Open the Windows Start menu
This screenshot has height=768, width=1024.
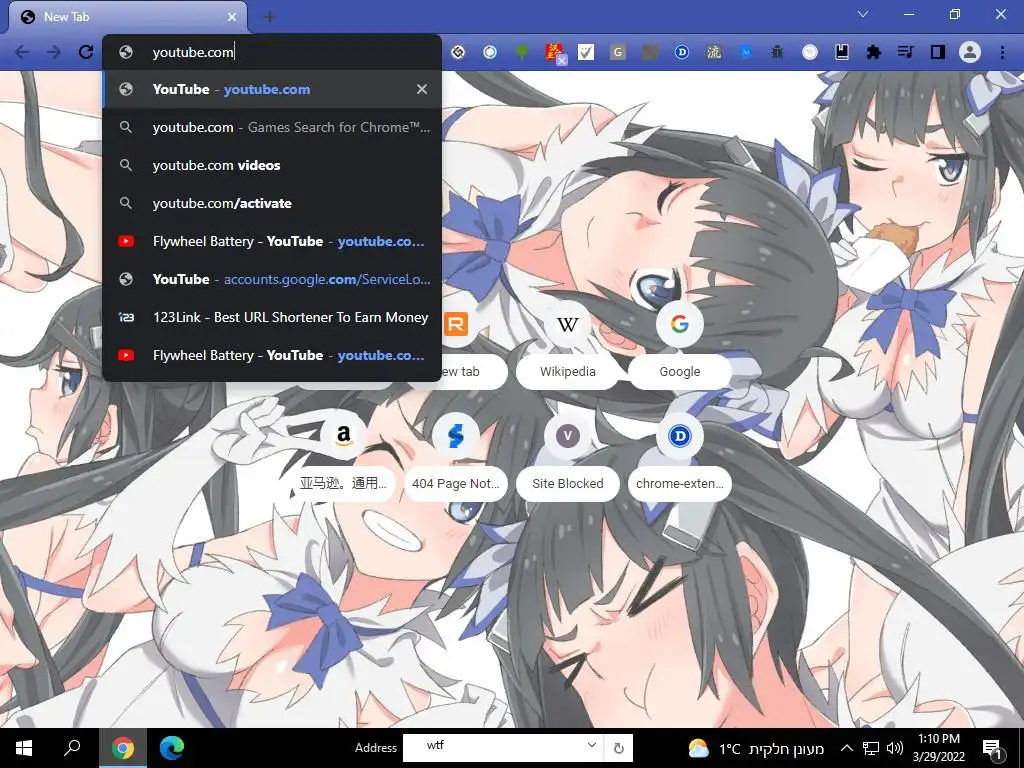pos(24,748)
